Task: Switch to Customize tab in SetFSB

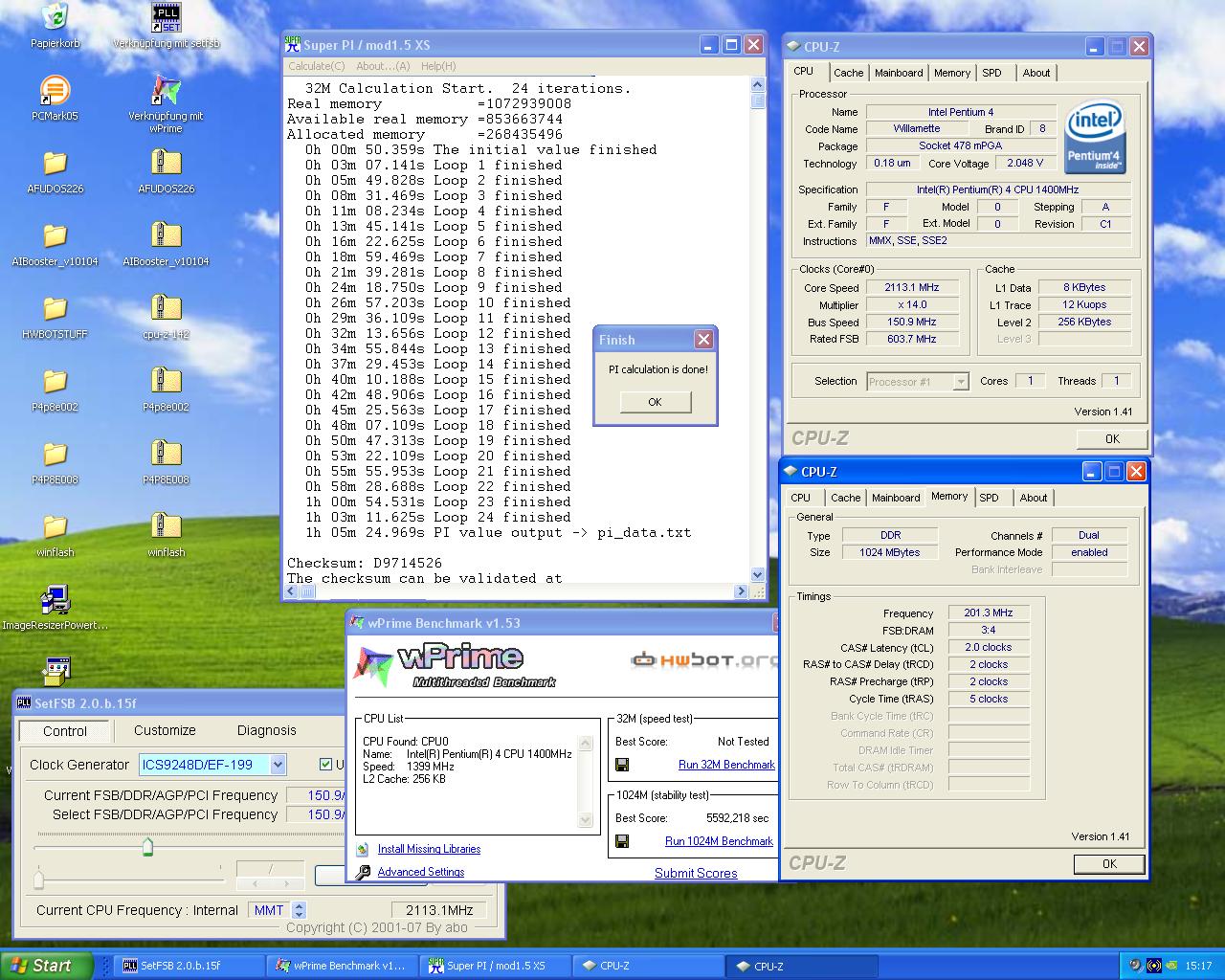Action: tap(165, 730)
